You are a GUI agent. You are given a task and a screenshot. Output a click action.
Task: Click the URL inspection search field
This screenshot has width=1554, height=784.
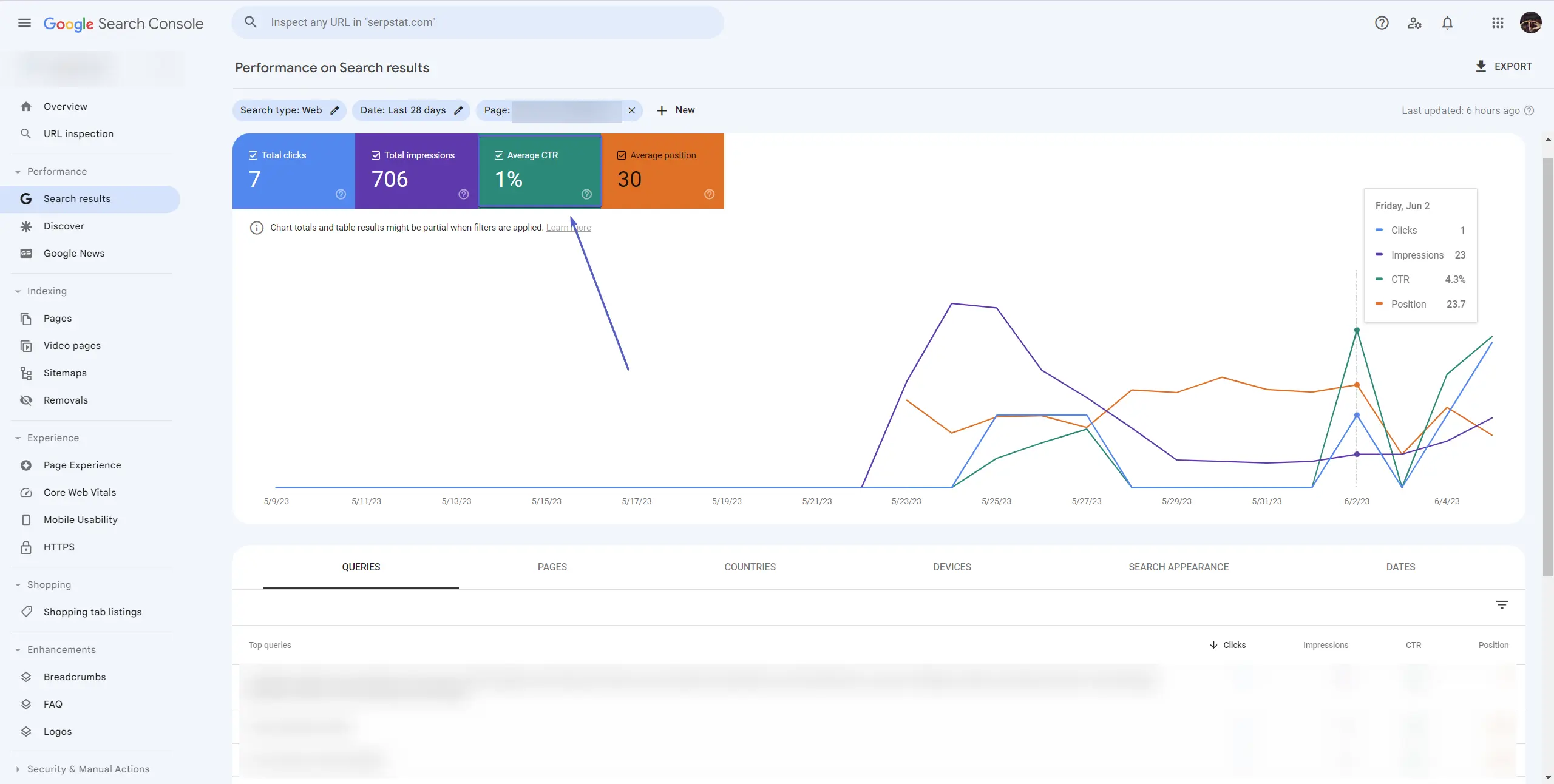coord(477,22)
